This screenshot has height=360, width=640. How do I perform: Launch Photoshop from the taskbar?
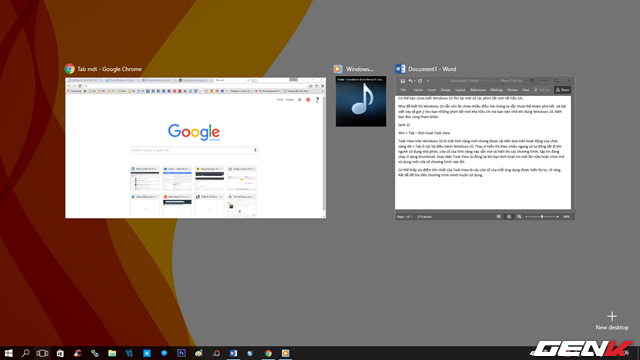(x=181, y=353)
